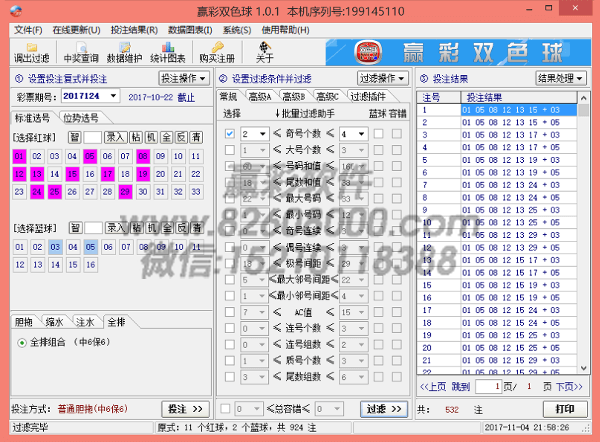
Task: Open the AC值 maximum dropdown showing 15
Action: coord(361,312)
